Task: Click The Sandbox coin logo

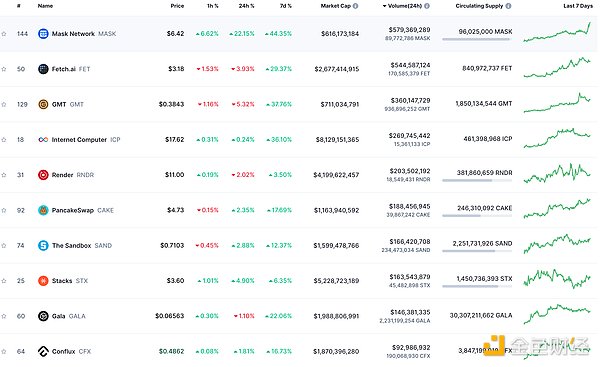Action: (43, 245)
